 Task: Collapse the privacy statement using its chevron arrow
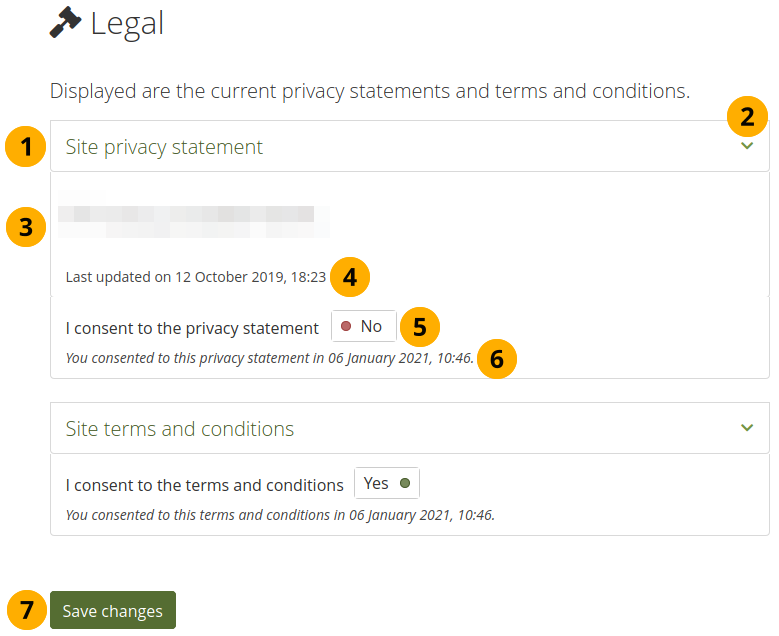click(747, 147)
